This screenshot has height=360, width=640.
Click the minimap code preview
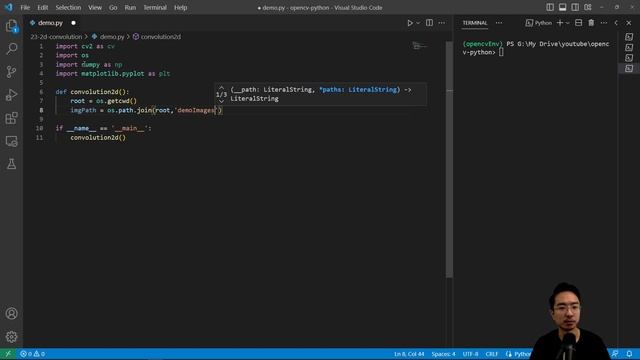[419, 46]
